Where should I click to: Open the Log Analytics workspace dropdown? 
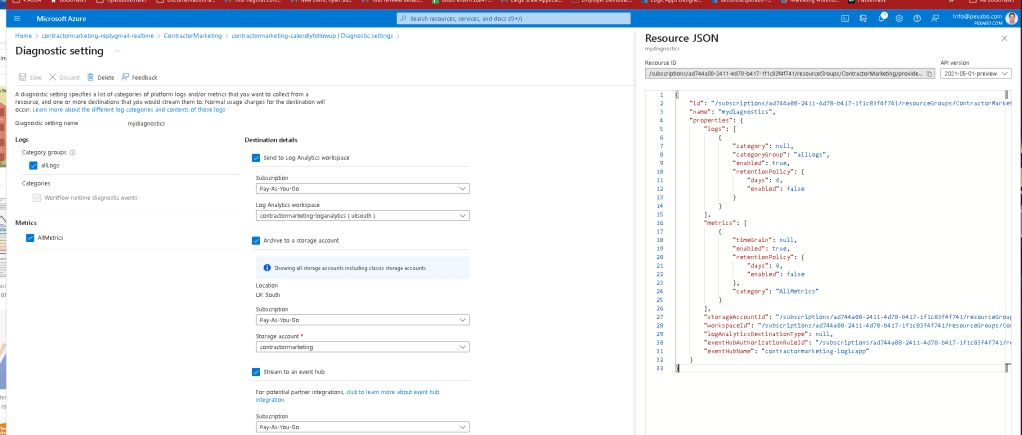point(362,215)
